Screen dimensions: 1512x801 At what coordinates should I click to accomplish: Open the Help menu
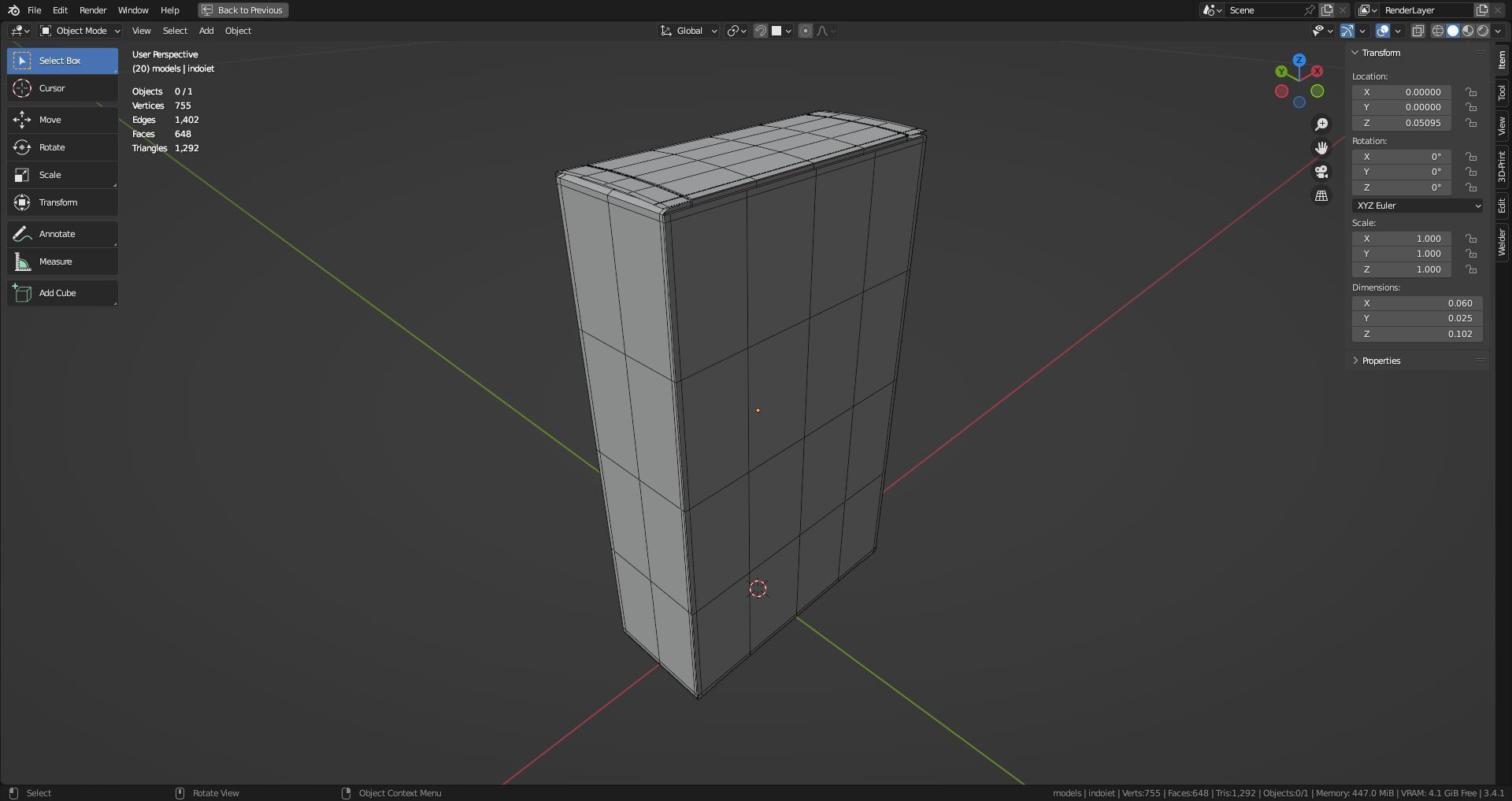click(x=170, y=10)
